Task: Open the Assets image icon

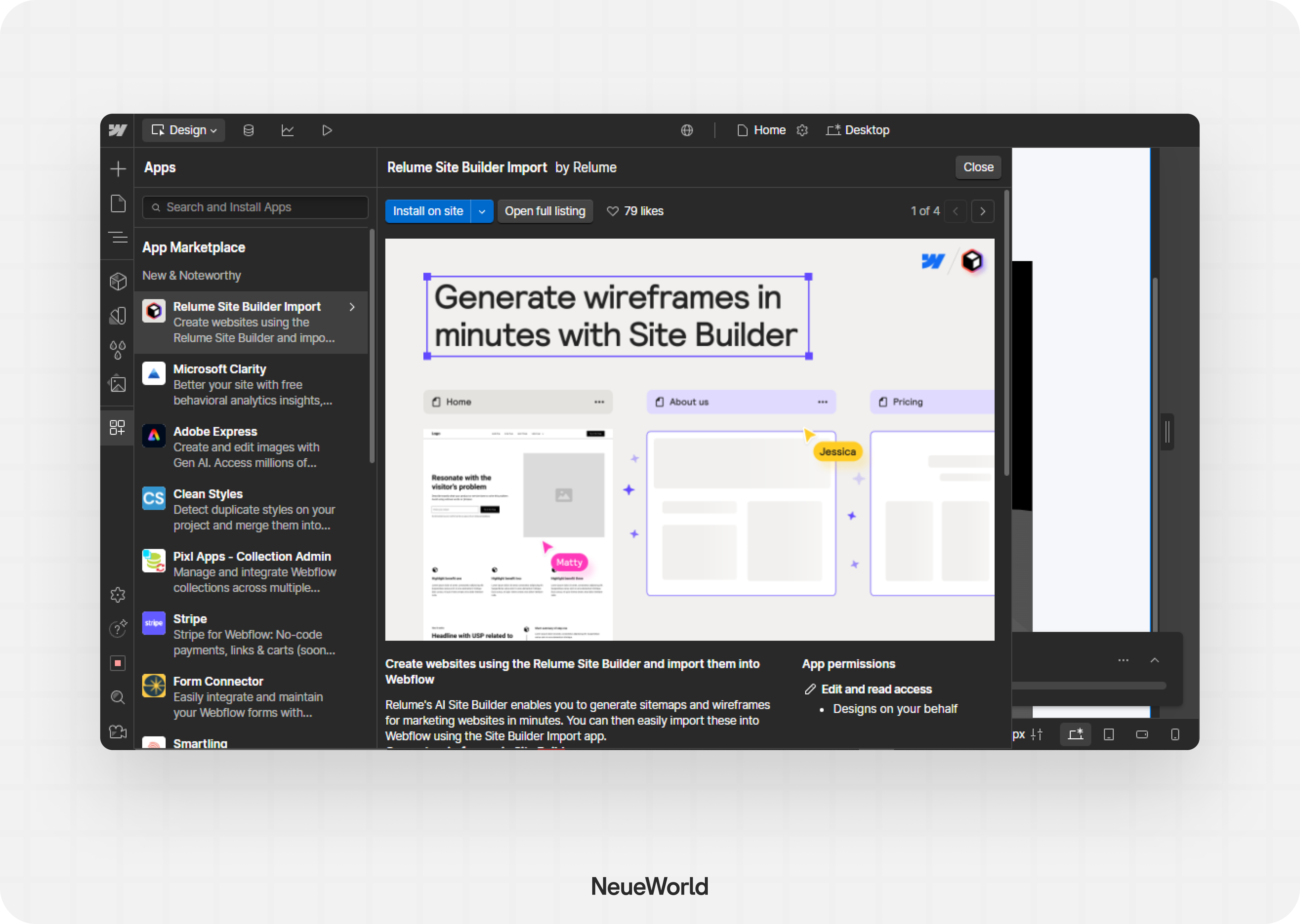Action: tap(118, 384)
